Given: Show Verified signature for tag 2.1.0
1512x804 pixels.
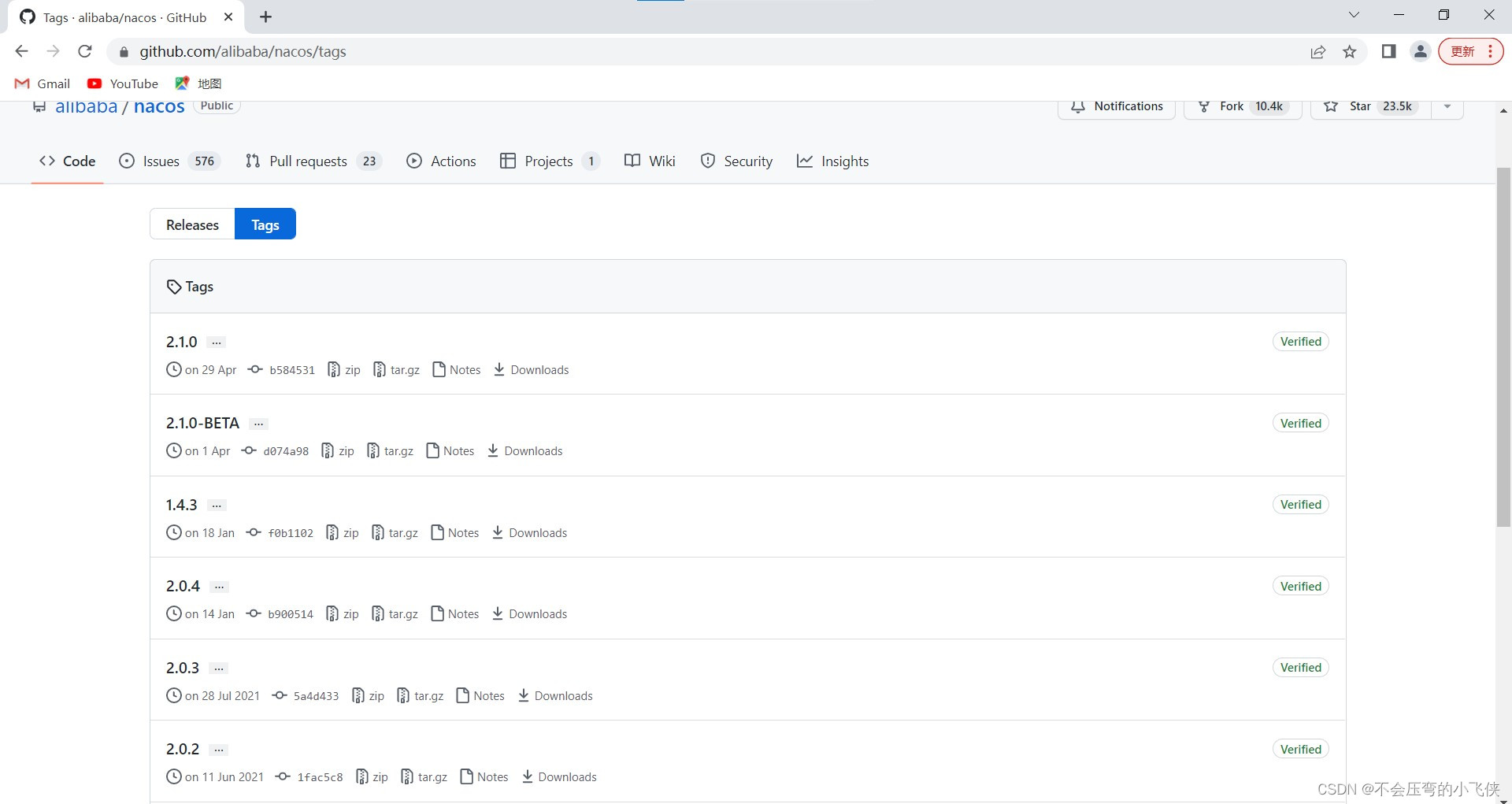Looking at the screenshot, I should point(1301,342).
